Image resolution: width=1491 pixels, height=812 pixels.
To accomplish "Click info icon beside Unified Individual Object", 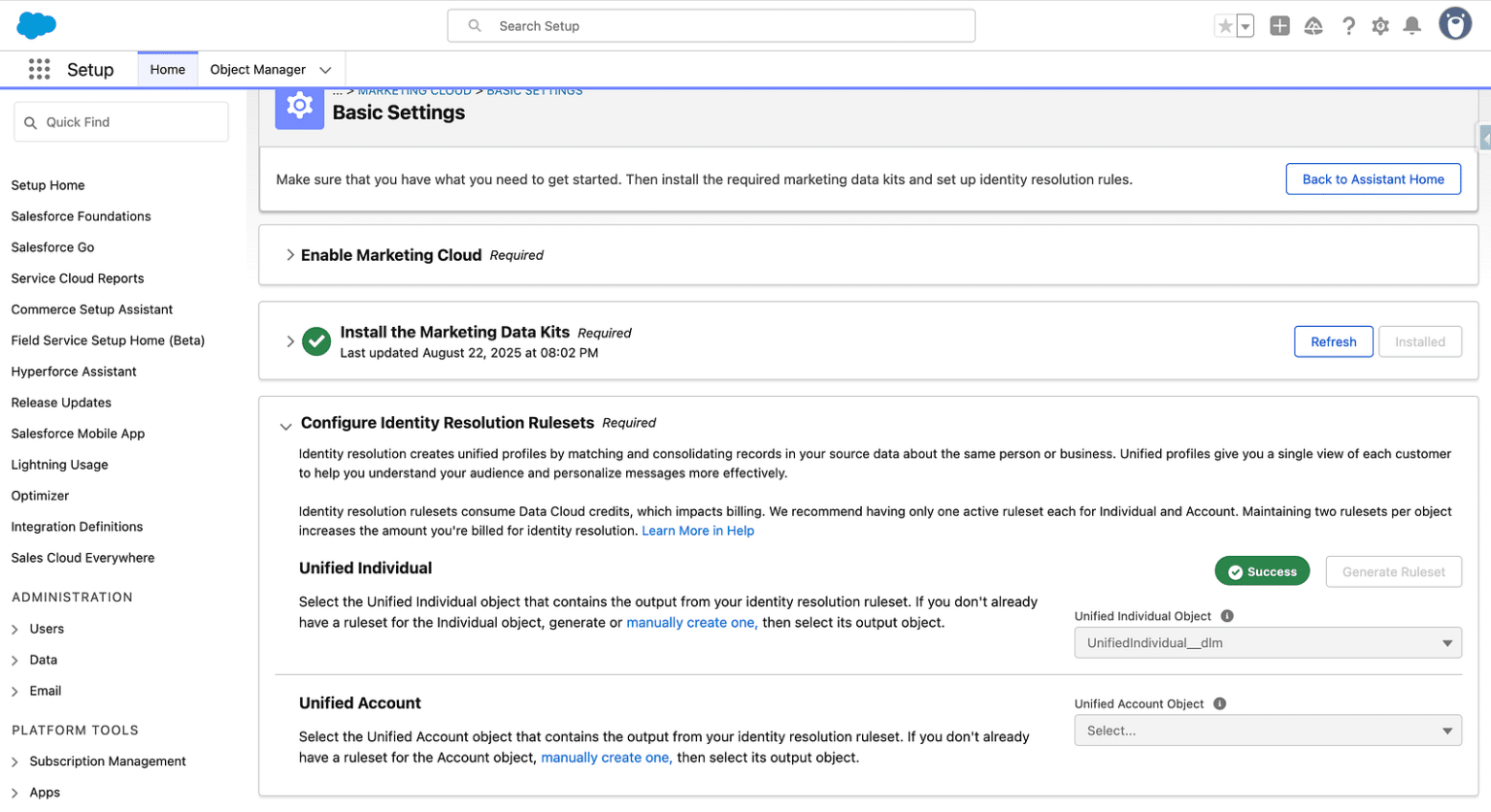I will (1227, 616).
